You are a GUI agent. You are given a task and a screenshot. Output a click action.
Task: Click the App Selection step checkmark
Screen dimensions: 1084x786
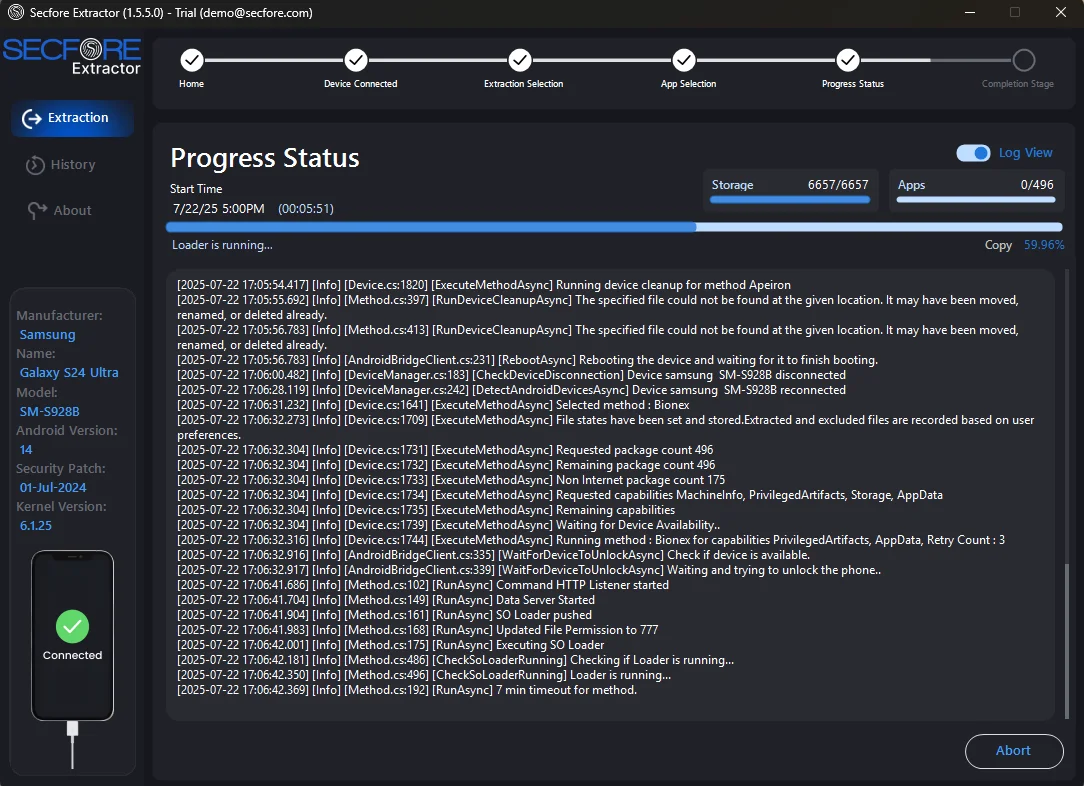click(x=684, y=60)
